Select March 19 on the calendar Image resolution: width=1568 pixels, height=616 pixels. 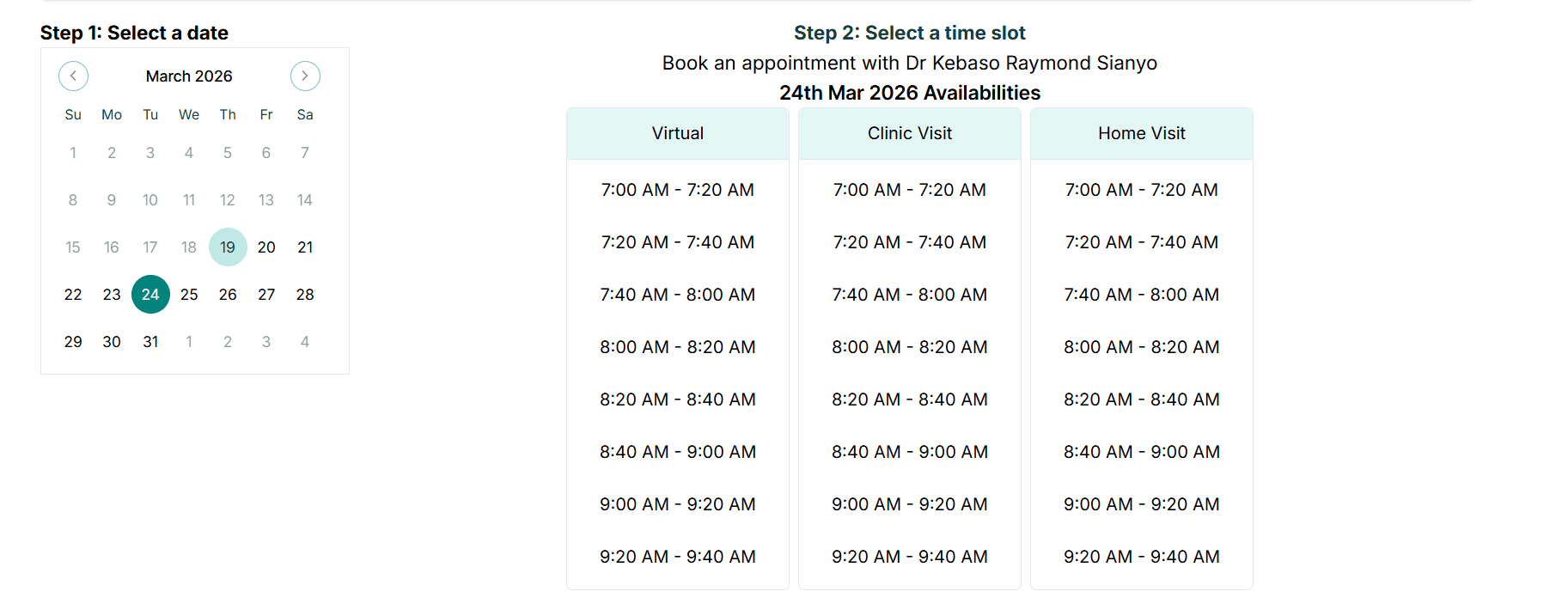[x=228, y=247]
